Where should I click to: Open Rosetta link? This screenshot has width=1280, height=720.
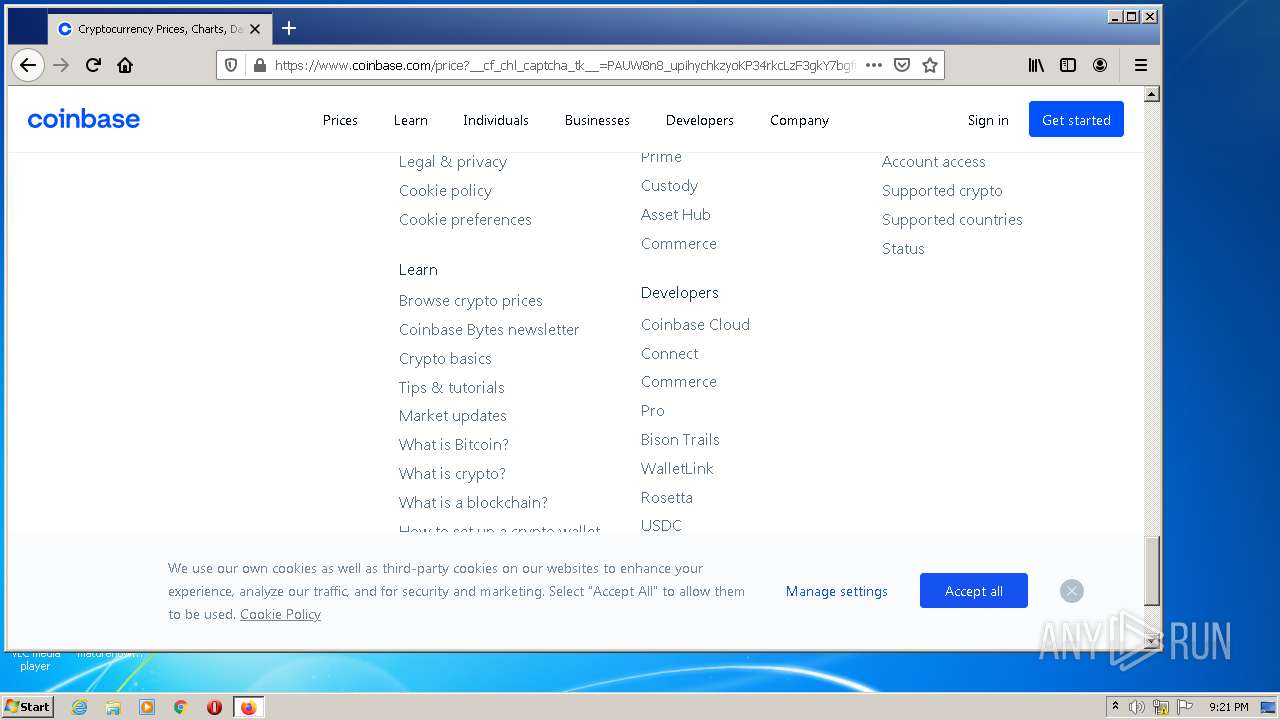tap(667, 498)
